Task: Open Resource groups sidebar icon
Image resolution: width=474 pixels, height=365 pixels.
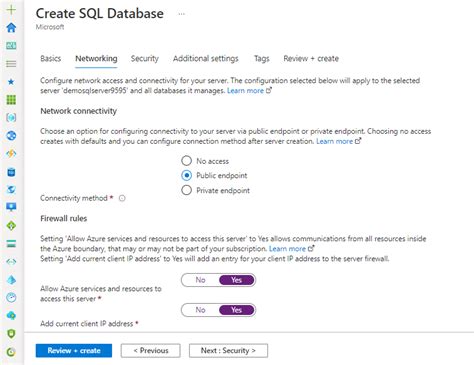Action: coord(11,117)
